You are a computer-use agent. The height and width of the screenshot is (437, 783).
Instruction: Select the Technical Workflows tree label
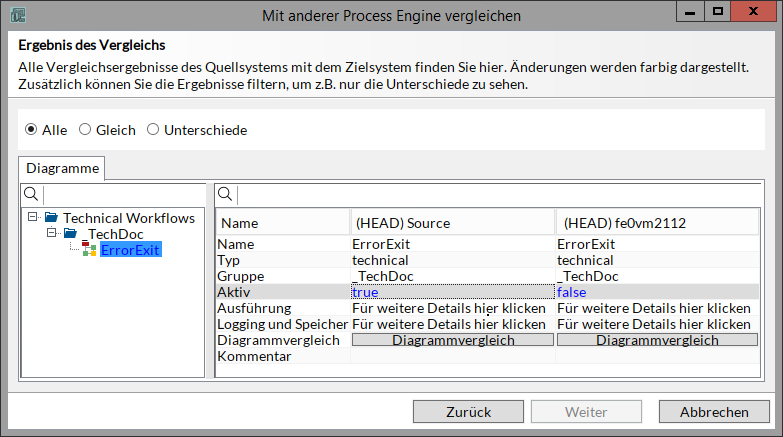tap(129, 218)
